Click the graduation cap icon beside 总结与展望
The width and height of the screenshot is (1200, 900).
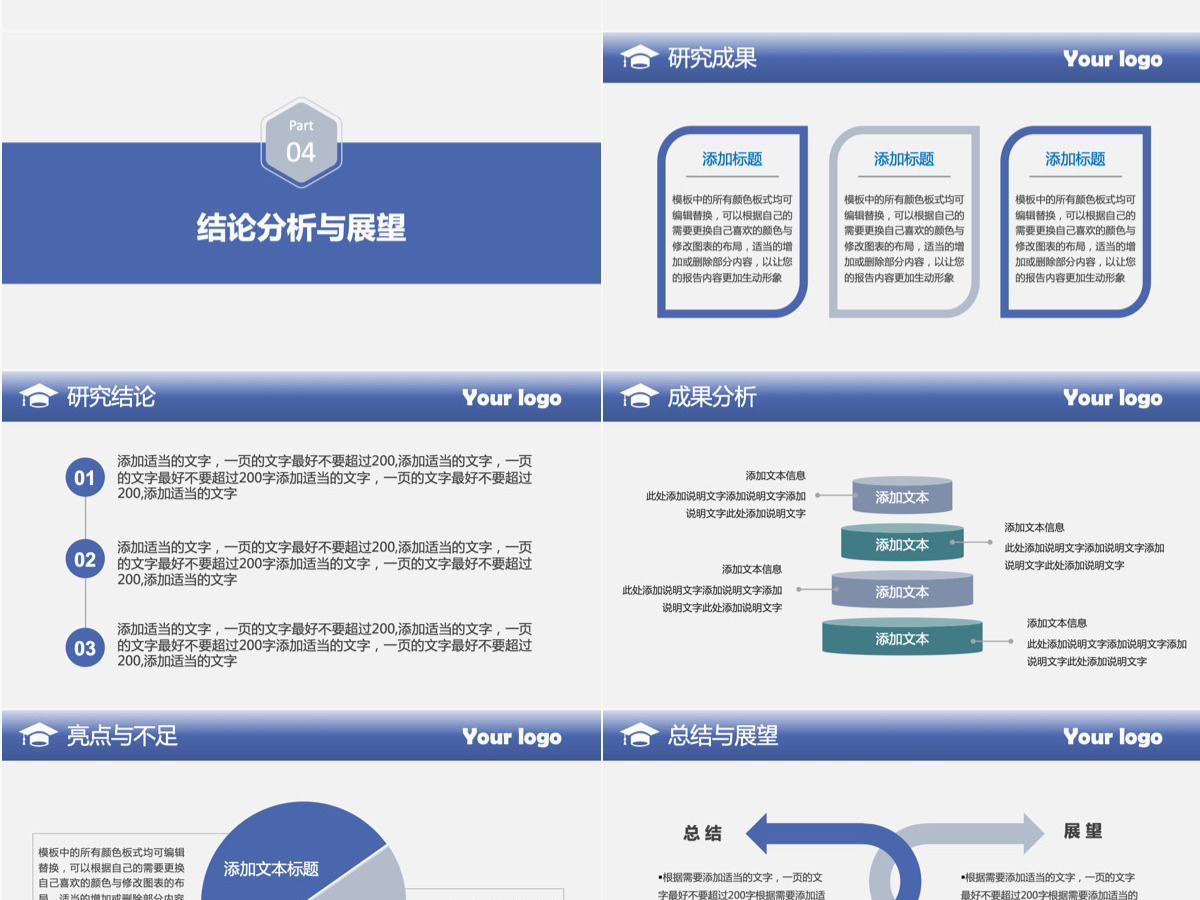click(x=639, y=735)
